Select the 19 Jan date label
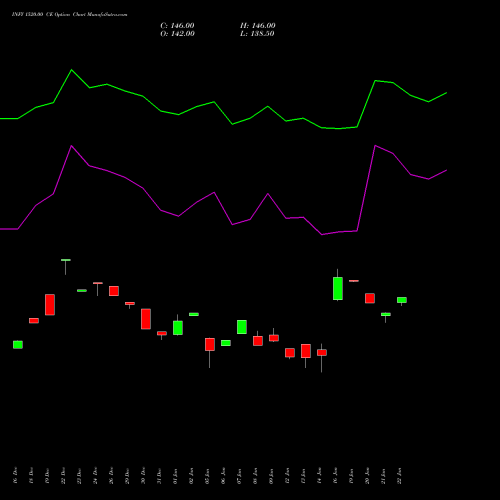Screen dimensions: 500x500 [x=351, y=476]
